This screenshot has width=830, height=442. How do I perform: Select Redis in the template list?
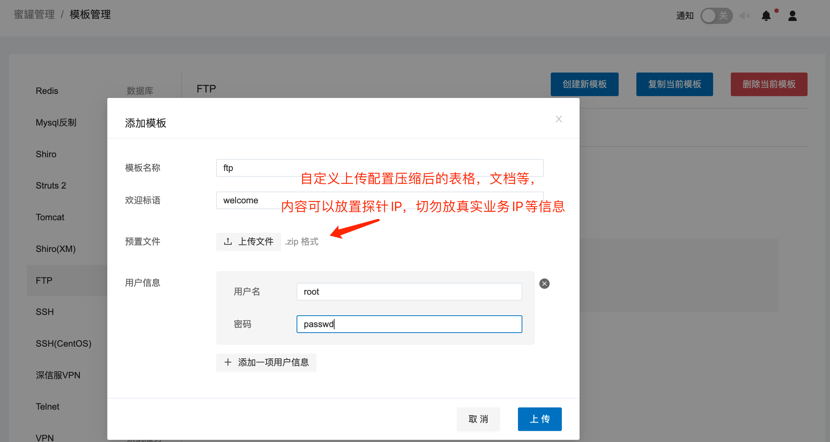click(x=47, y=91)
